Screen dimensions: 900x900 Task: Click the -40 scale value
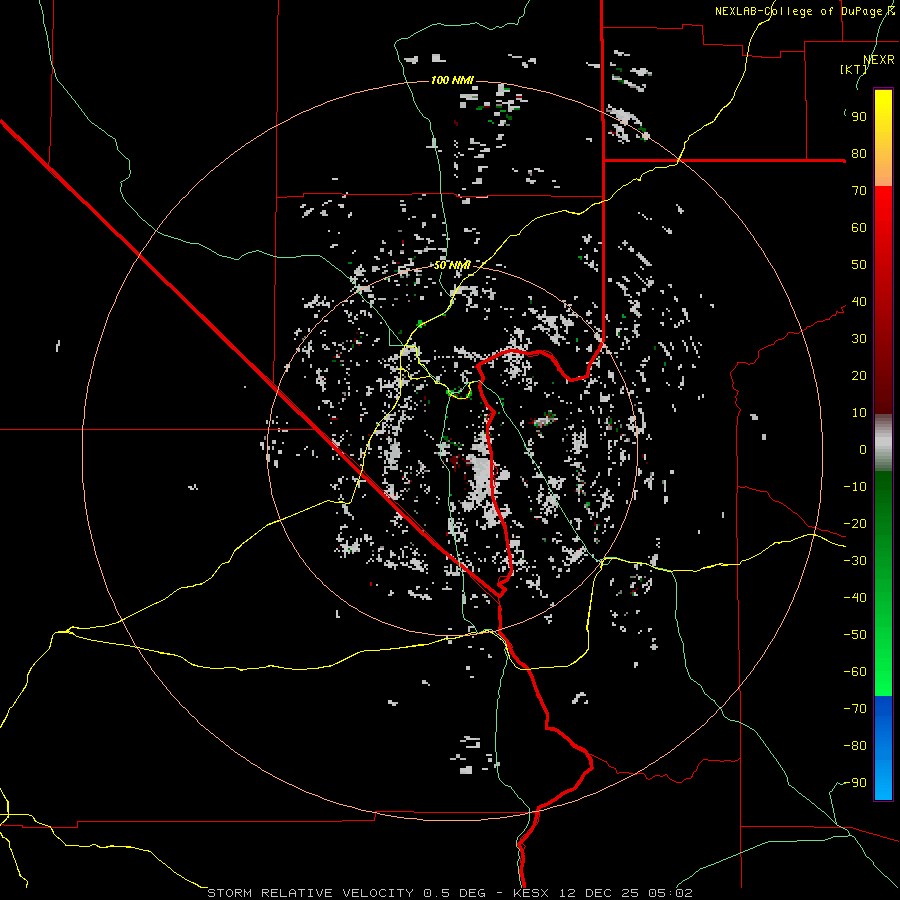click(855, 598)
